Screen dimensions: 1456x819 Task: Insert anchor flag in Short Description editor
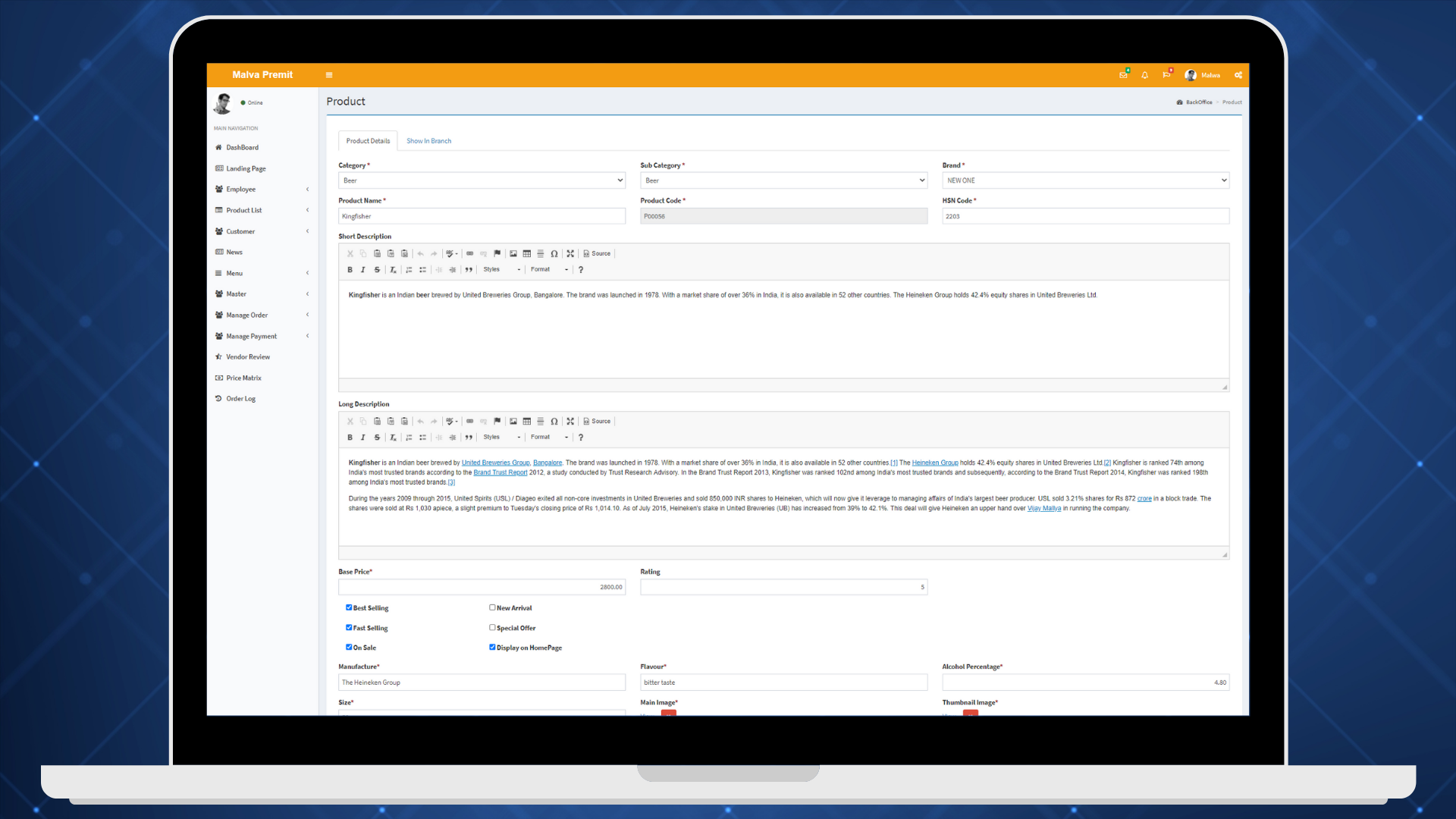[x=497, y=254]
